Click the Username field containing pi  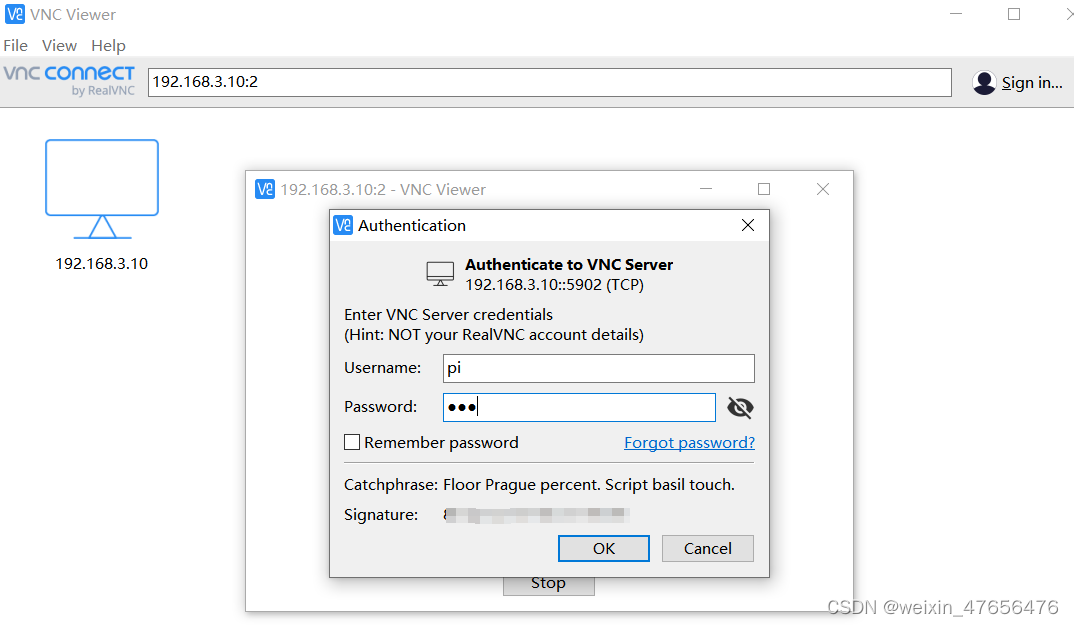point(599,368)
